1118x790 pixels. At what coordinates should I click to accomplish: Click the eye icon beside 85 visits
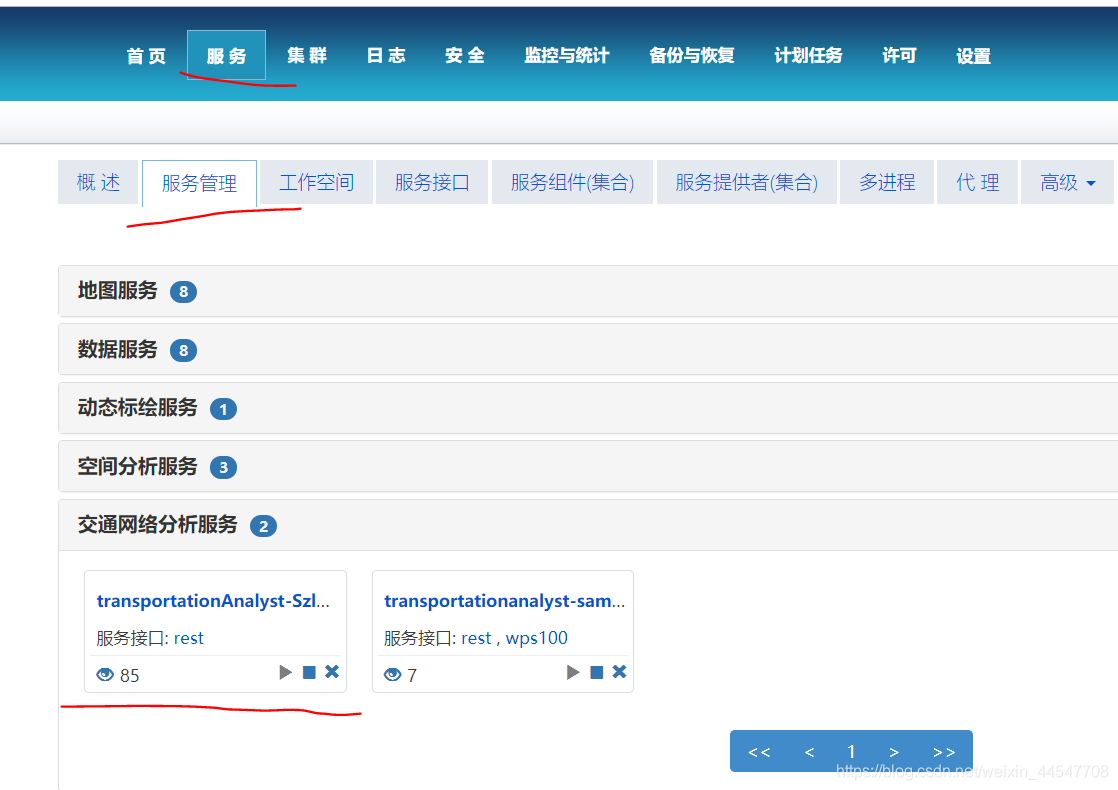coord(105,674)
